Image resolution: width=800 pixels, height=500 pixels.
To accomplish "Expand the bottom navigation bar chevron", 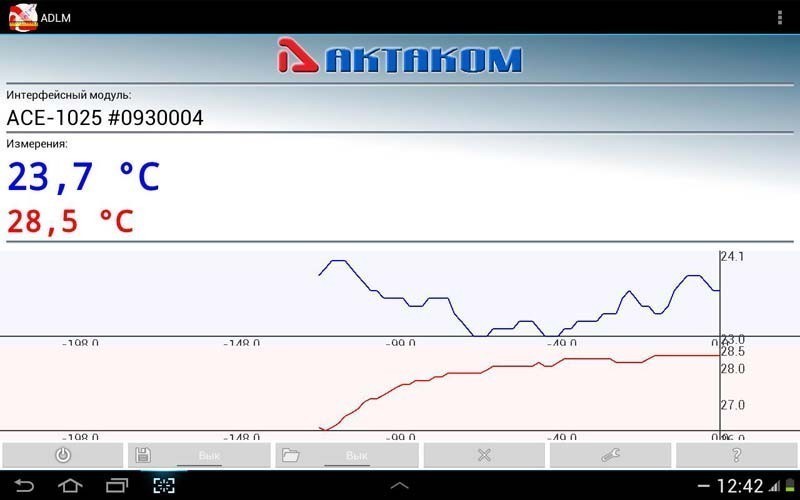I will pos(399,486).
